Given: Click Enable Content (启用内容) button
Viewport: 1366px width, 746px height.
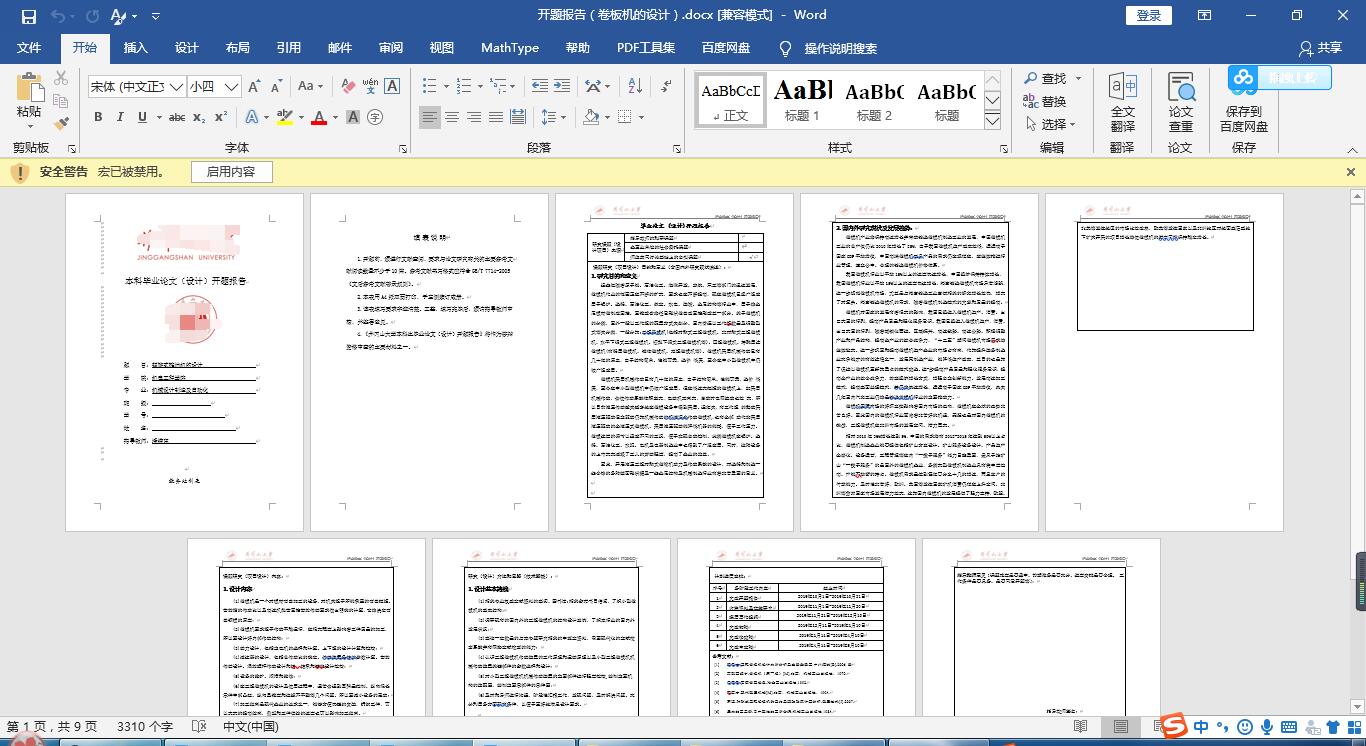Looking at the screenshot, I should pyautogui.click(x=231, y=172).
